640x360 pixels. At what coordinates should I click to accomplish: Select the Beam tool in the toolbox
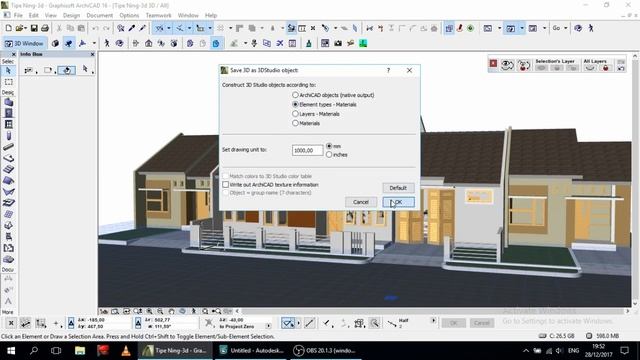(8, 147)
